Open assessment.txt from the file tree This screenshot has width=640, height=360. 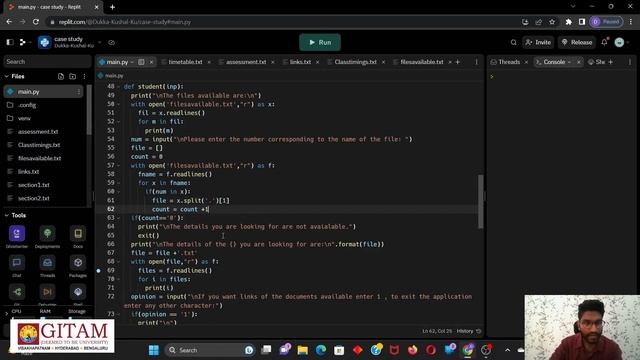pyautogui.click(x=38, y=131)
